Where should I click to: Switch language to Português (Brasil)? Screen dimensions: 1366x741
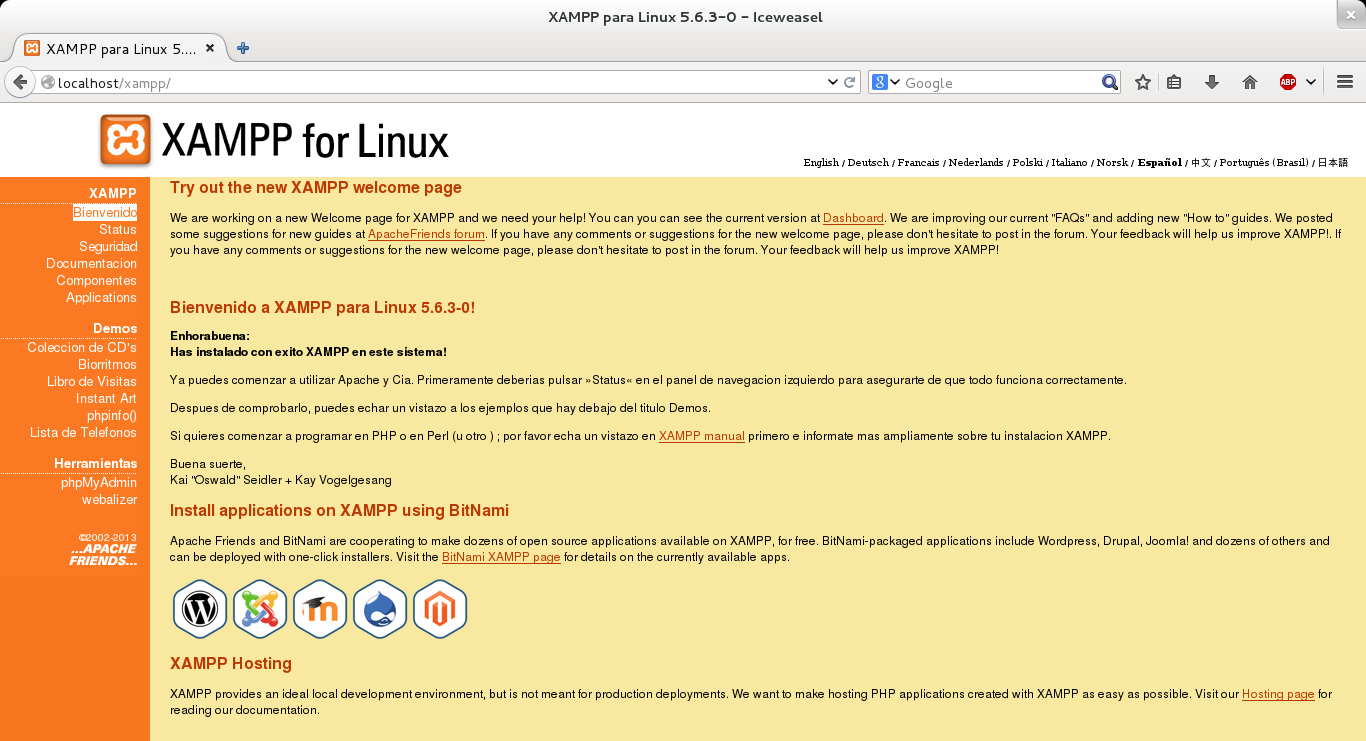[1264, 162]
